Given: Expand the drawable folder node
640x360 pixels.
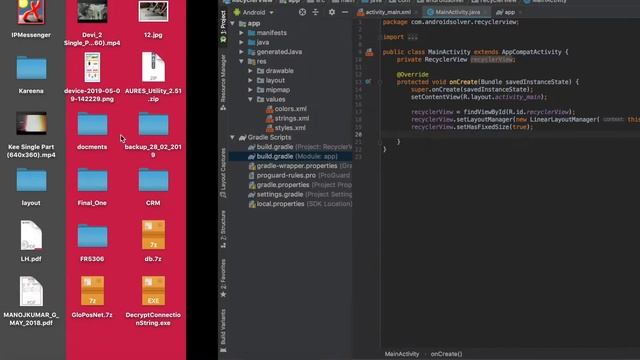Looking at the screenshot, I should [x=250, y=71].
